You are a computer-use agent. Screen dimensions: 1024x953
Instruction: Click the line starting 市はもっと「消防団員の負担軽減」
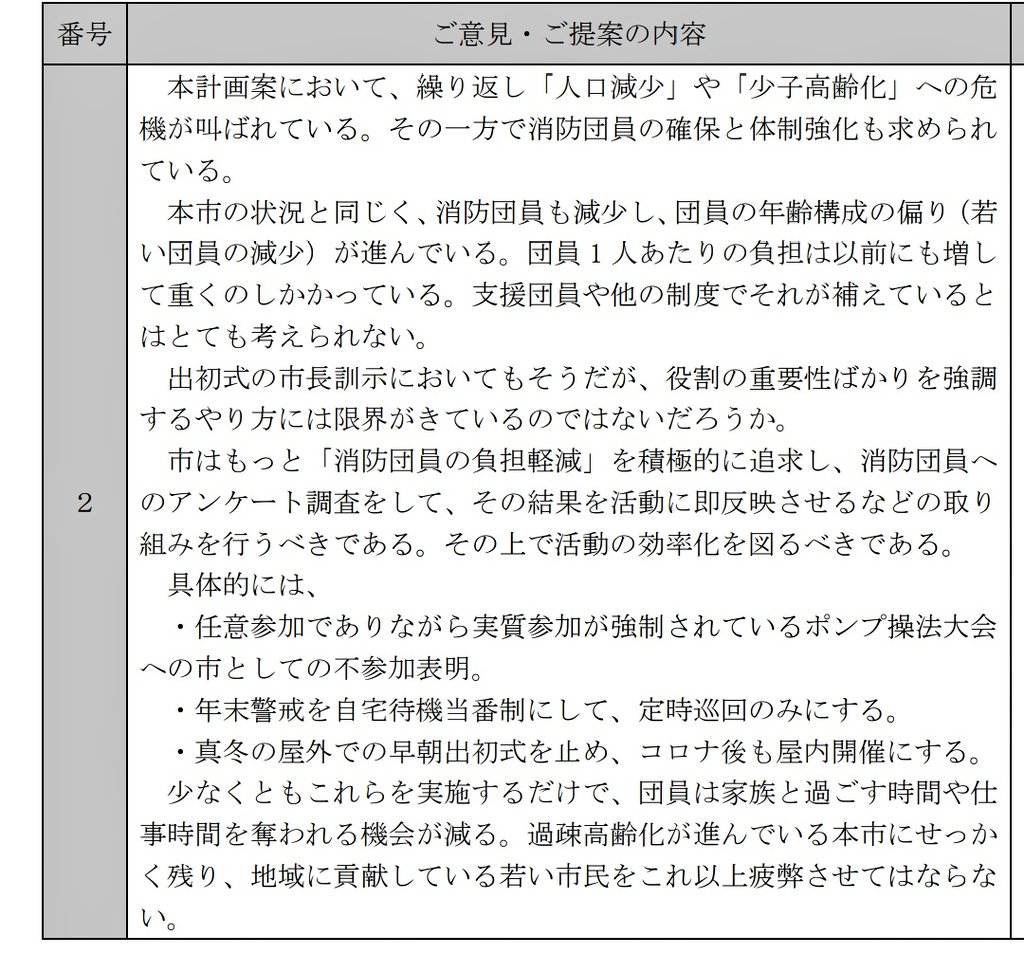[582, 461]
